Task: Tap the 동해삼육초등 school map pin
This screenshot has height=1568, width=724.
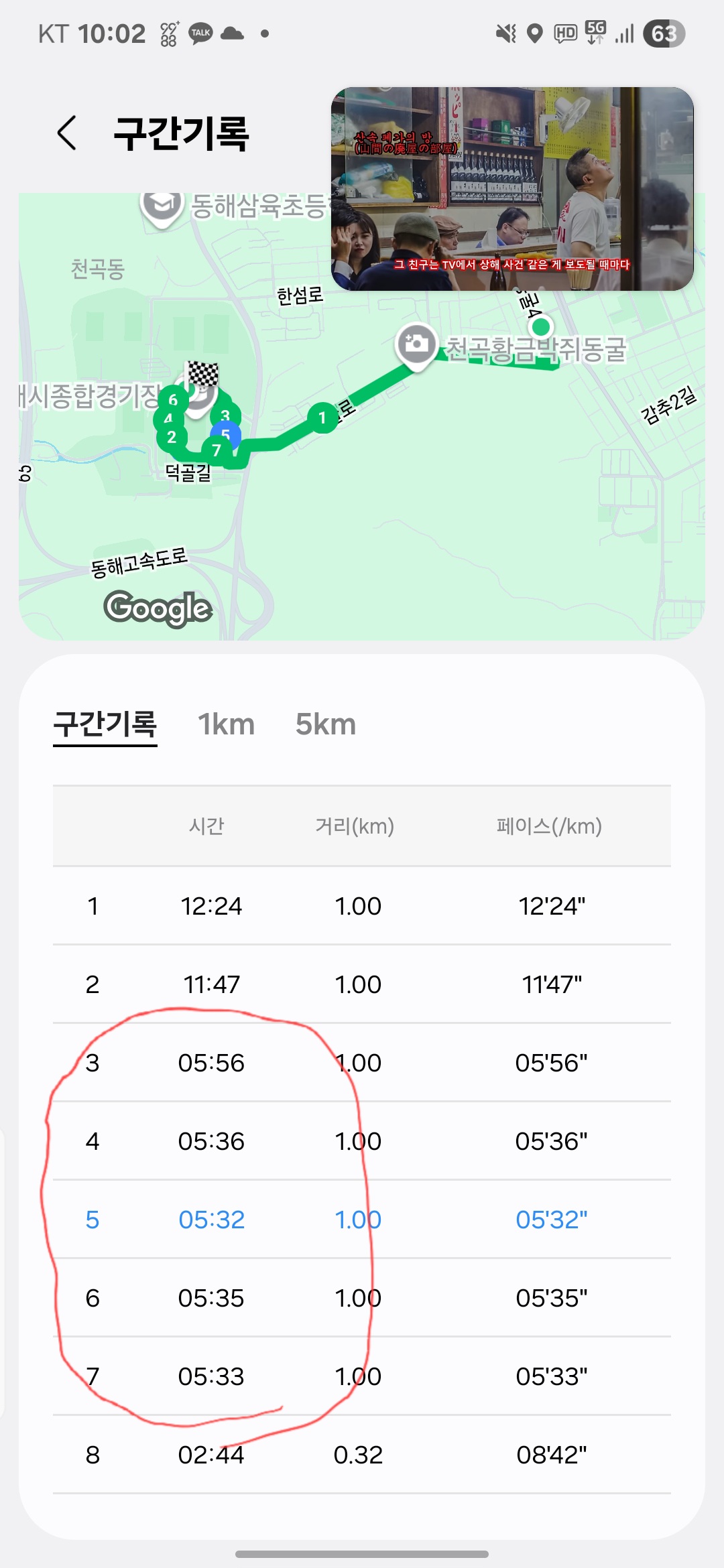Action: tap(162, 204)
